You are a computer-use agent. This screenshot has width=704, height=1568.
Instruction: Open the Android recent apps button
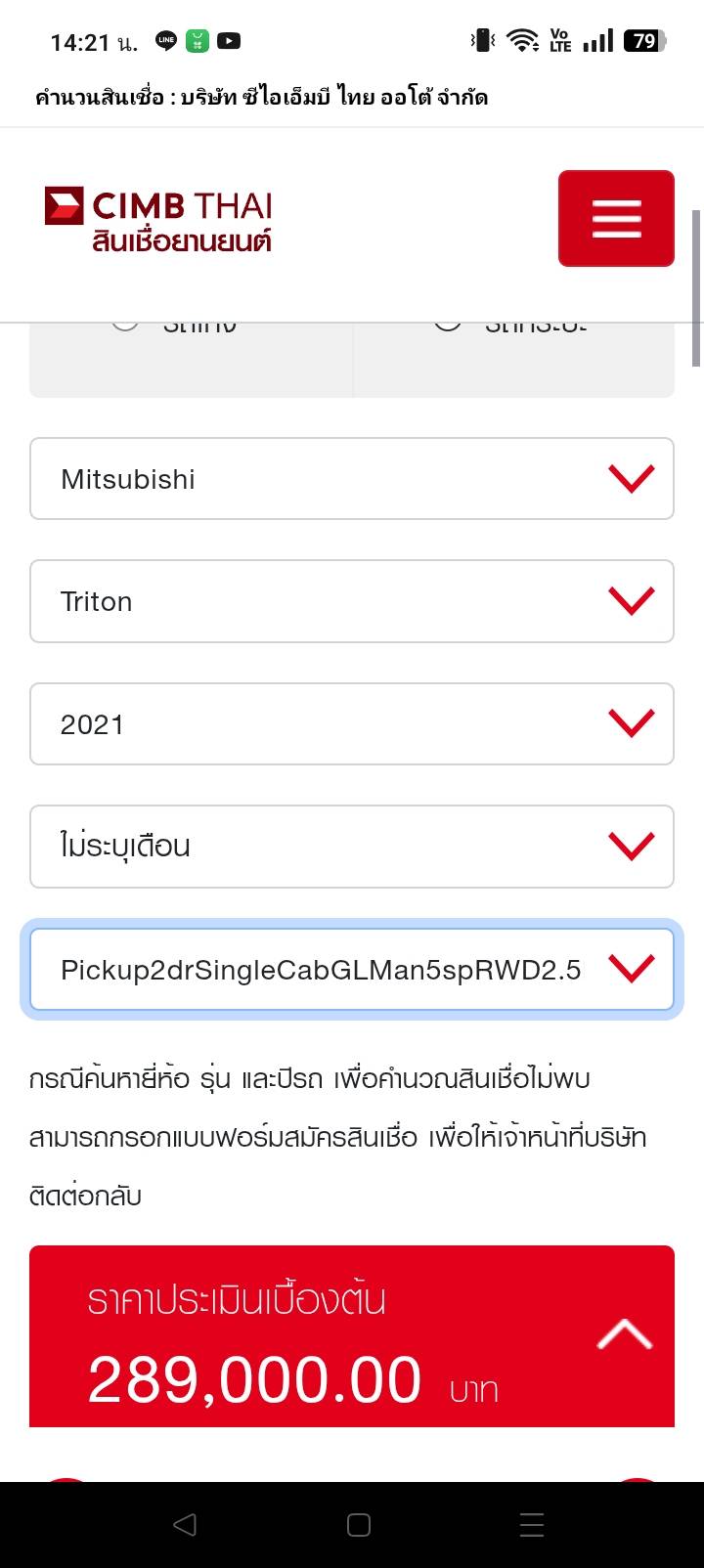tap(531, 1525)
